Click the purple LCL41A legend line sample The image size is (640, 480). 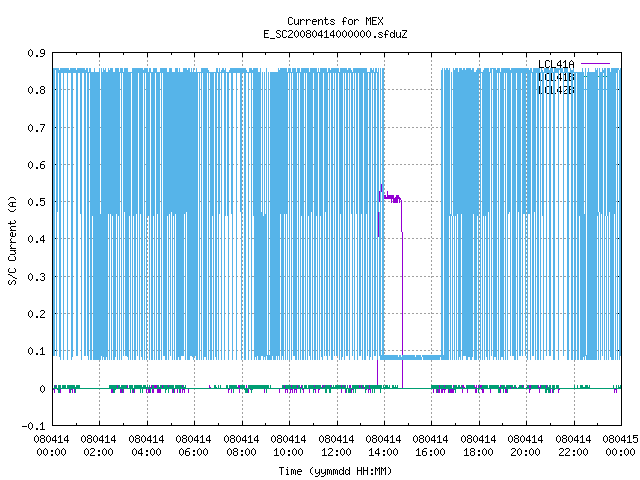(x=595, y=64)
